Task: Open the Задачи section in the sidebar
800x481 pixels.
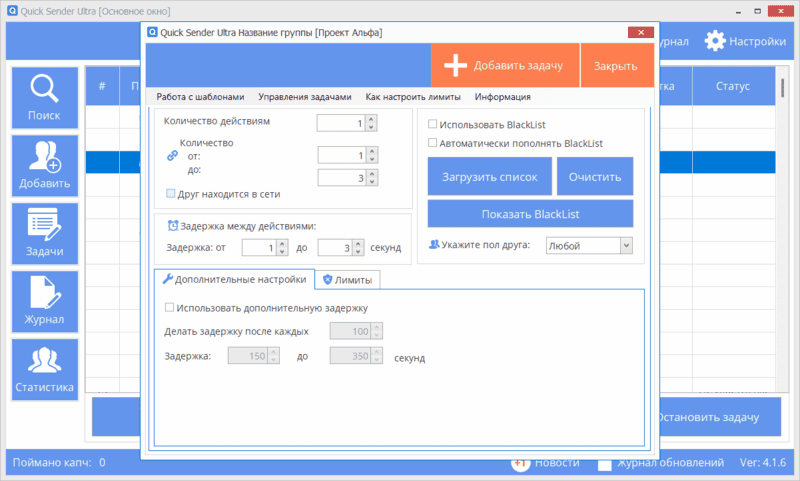Action: pyautogui.click(x=45, y=234)
